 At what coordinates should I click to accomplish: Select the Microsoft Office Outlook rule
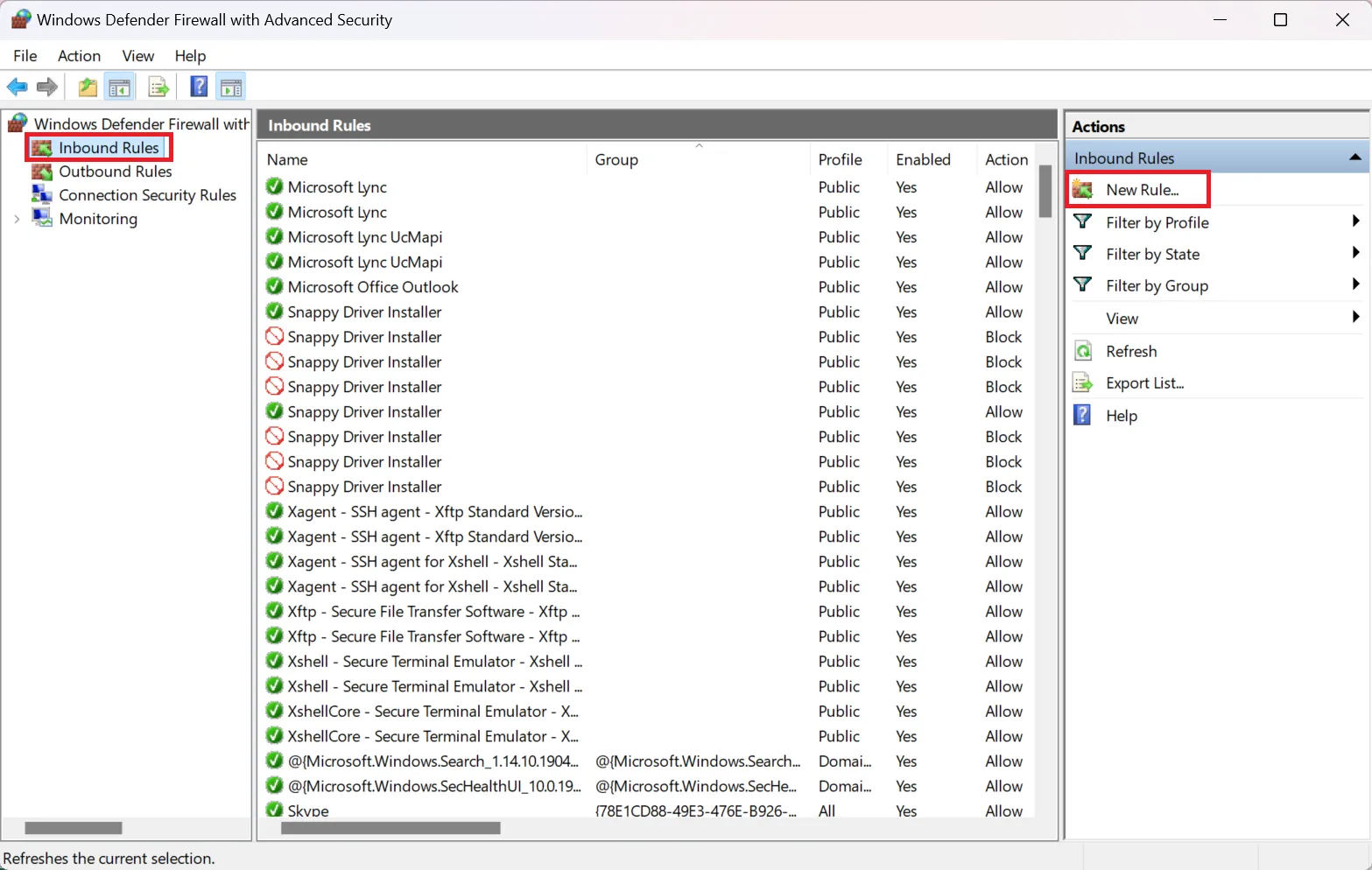(x=373, y=287)
